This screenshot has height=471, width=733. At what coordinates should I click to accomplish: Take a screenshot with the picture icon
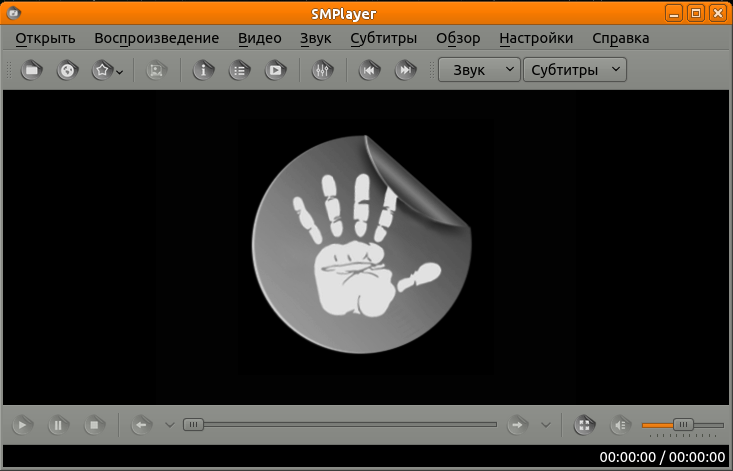pyautogui.click(x=157, y=71)
